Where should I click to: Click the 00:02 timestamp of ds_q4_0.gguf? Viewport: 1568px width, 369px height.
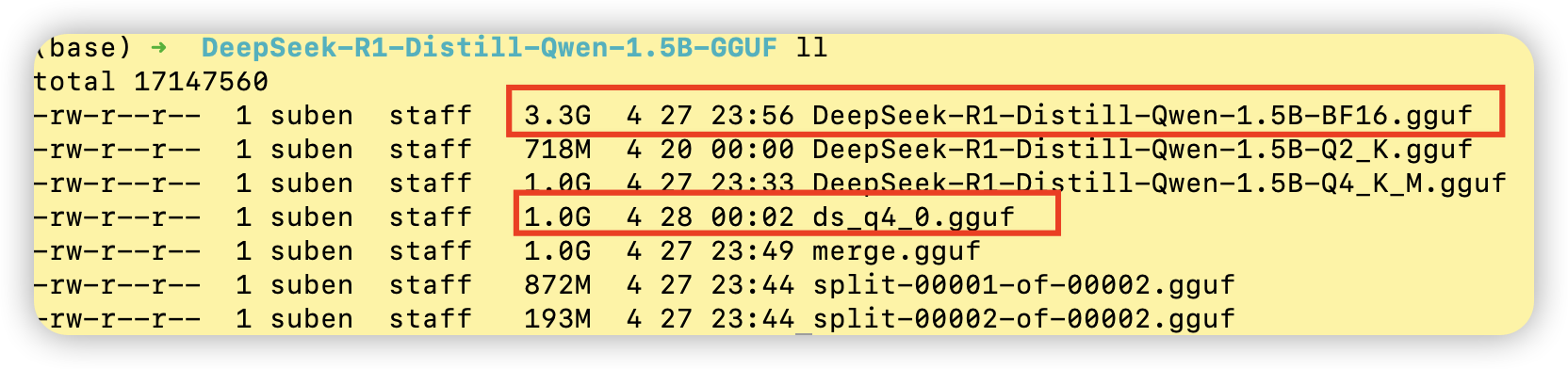(x=752, y=217)
